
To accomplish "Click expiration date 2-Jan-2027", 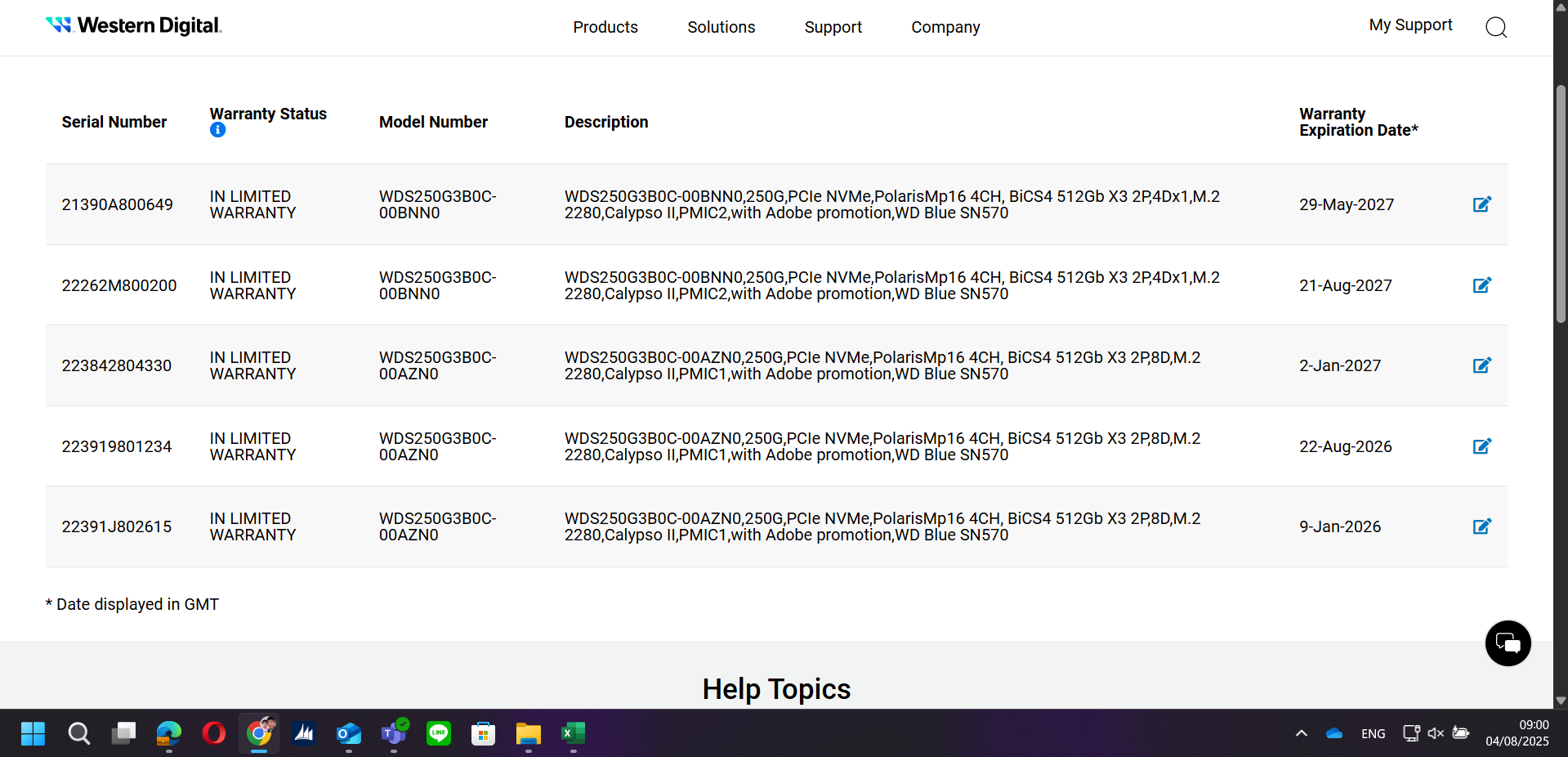I will point(1340,365).
